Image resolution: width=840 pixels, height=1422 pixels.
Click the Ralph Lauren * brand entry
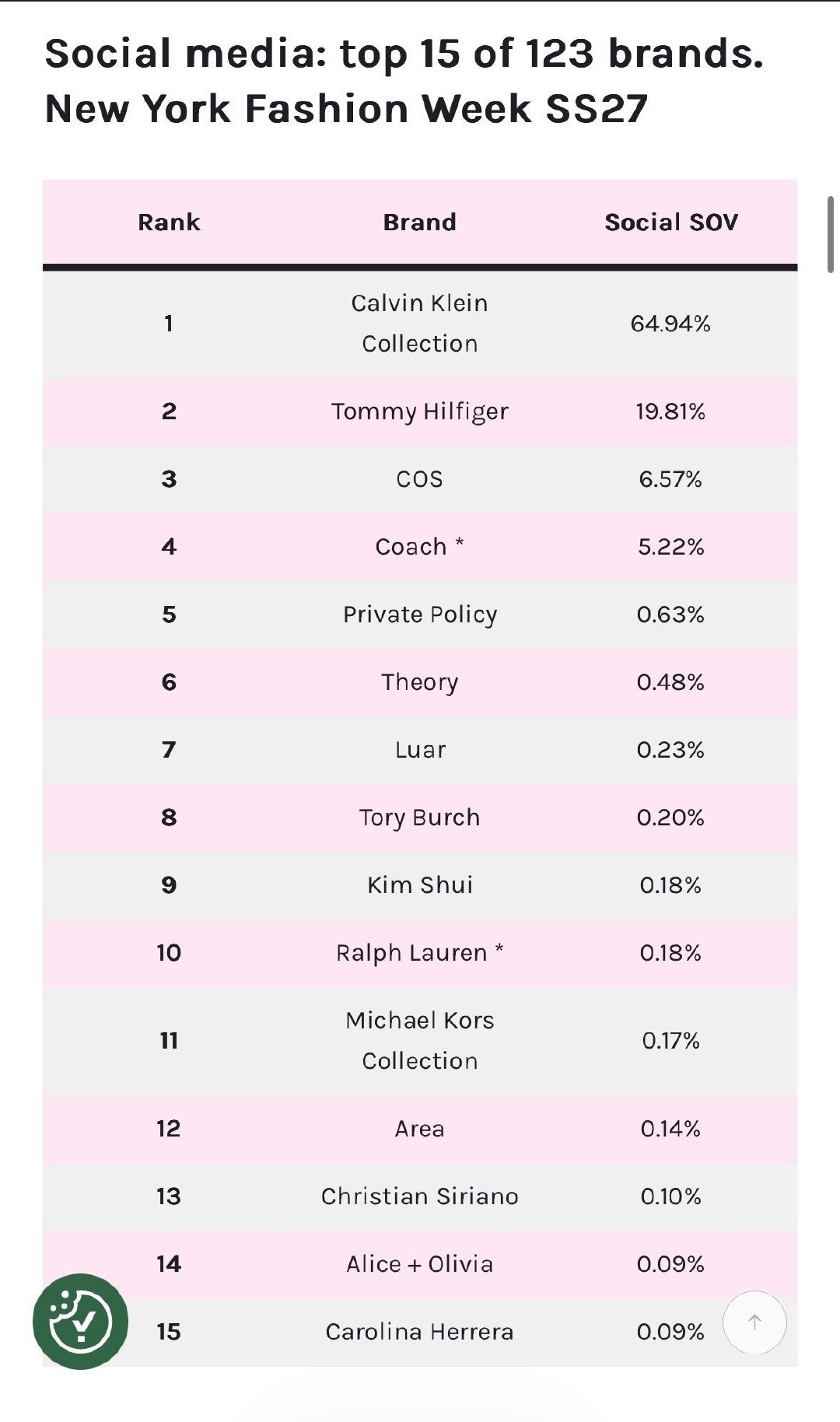coord(420,953)
